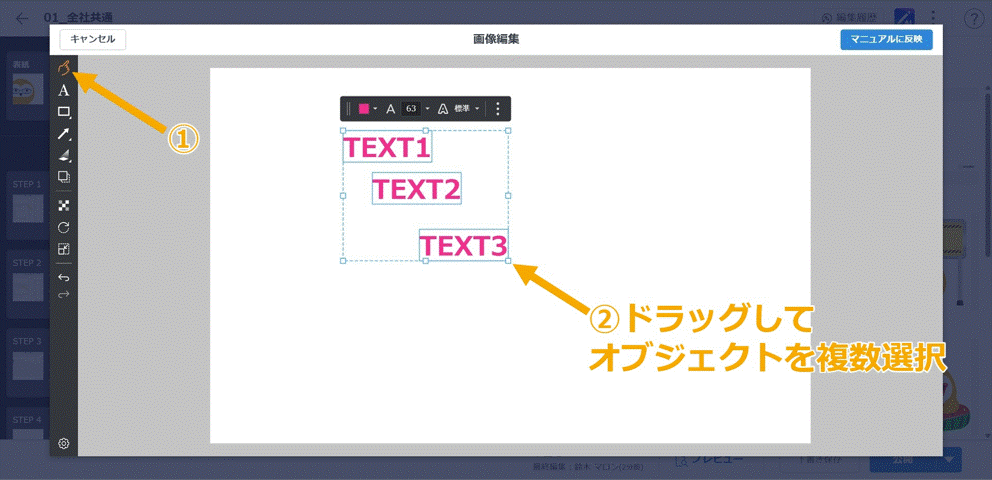
Task: Redo the undone edit
Action: 63,295
